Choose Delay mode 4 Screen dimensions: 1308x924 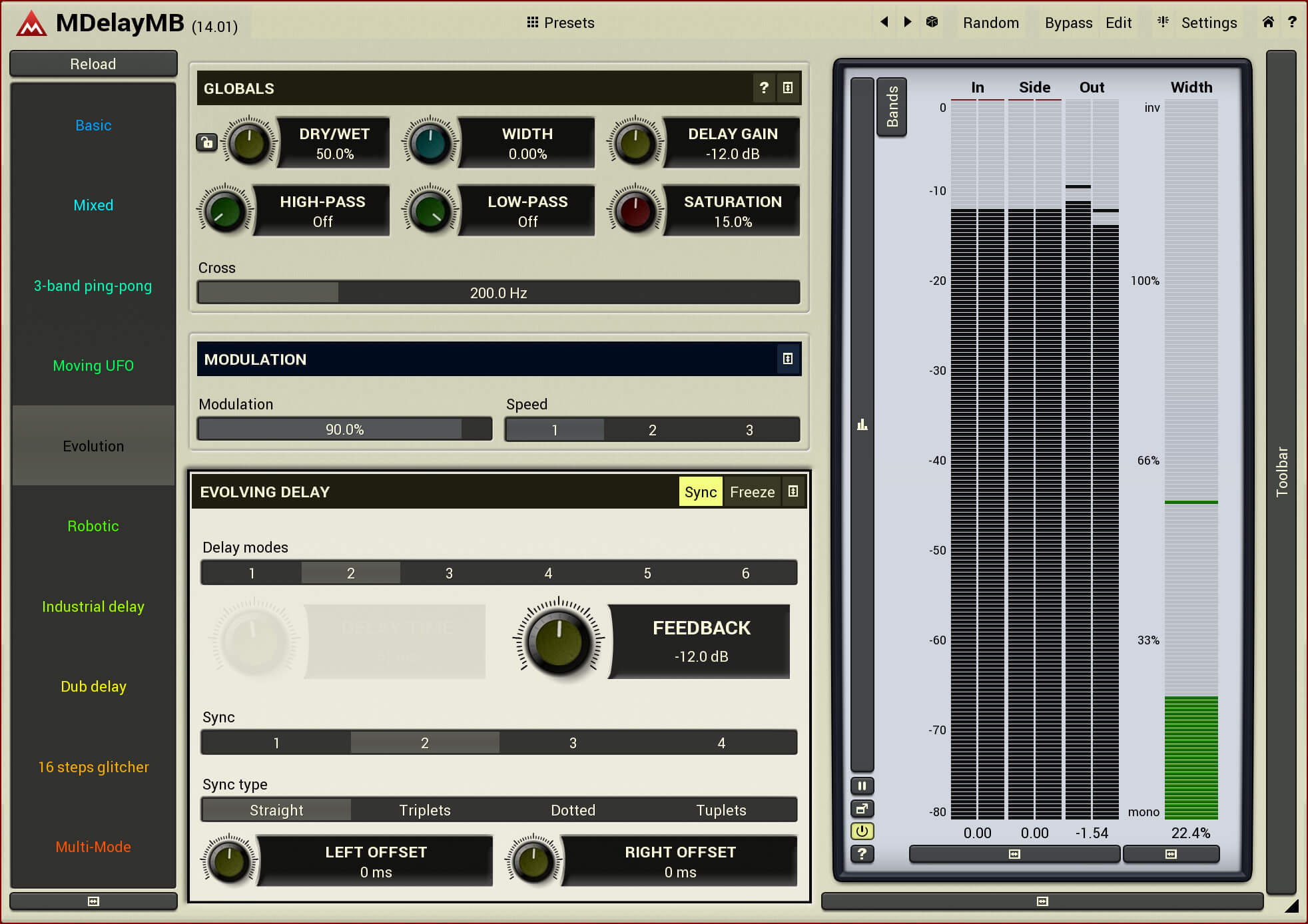pyautogui.click(x=548, y=573)
